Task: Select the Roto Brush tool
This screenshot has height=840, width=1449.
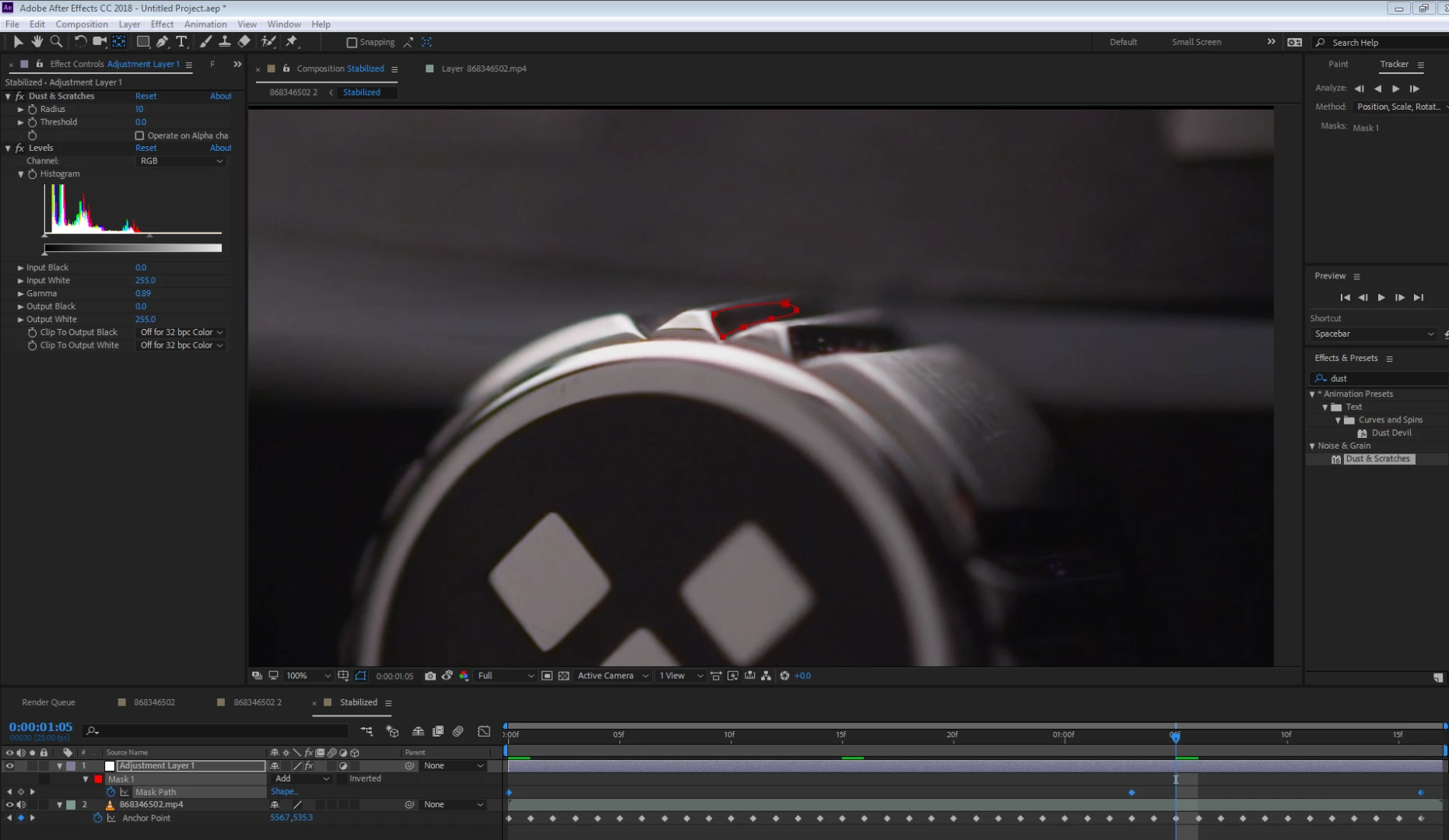Action: click(x=268, y=42)
